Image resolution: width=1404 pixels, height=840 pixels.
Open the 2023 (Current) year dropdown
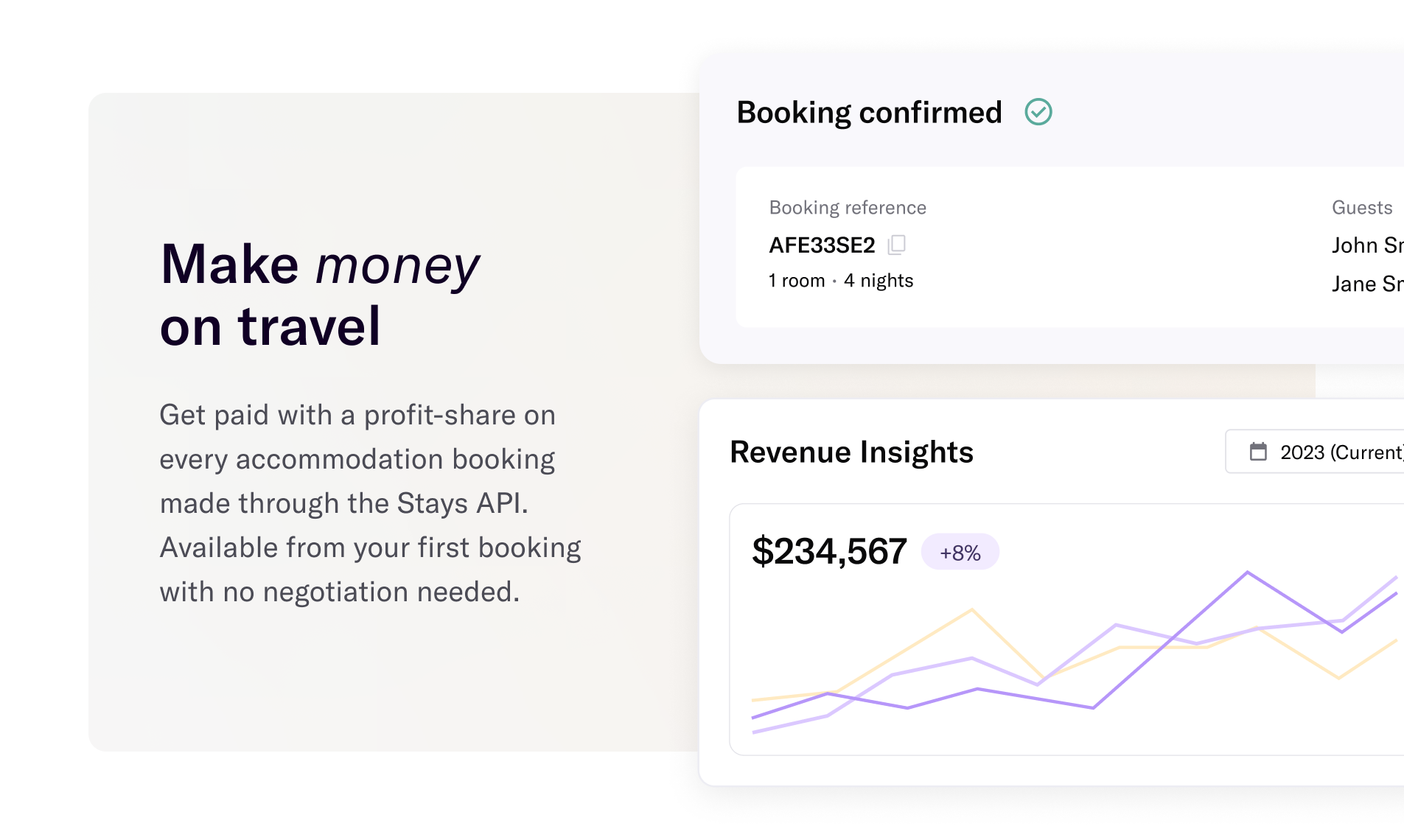tap(1316, 452)
